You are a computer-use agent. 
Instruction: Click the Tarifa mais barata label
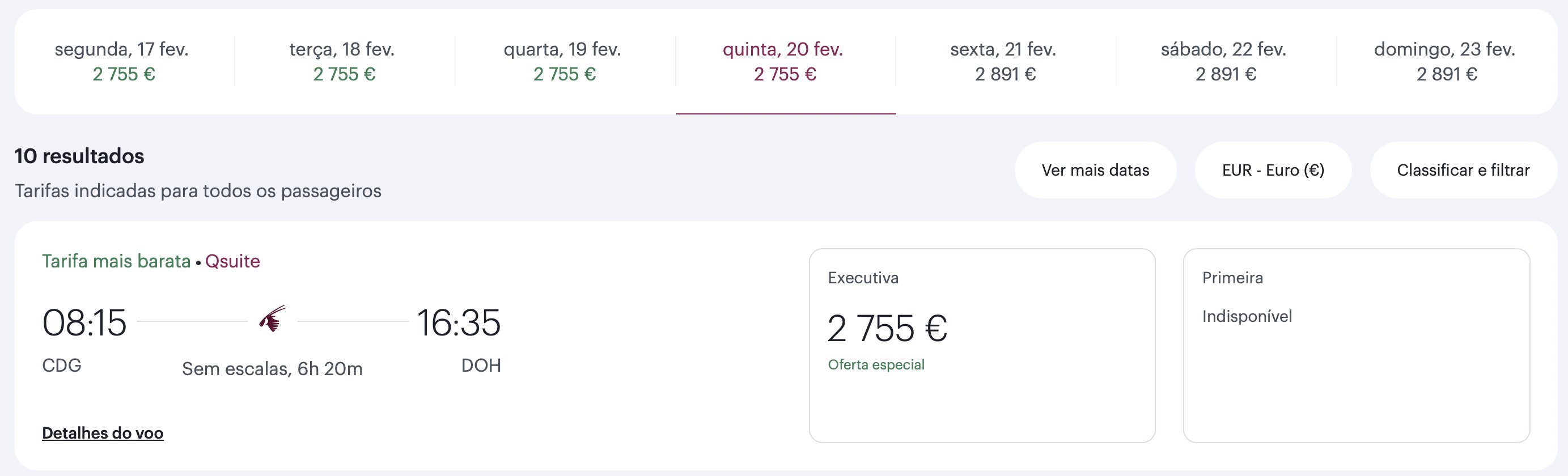coord(116,261)
